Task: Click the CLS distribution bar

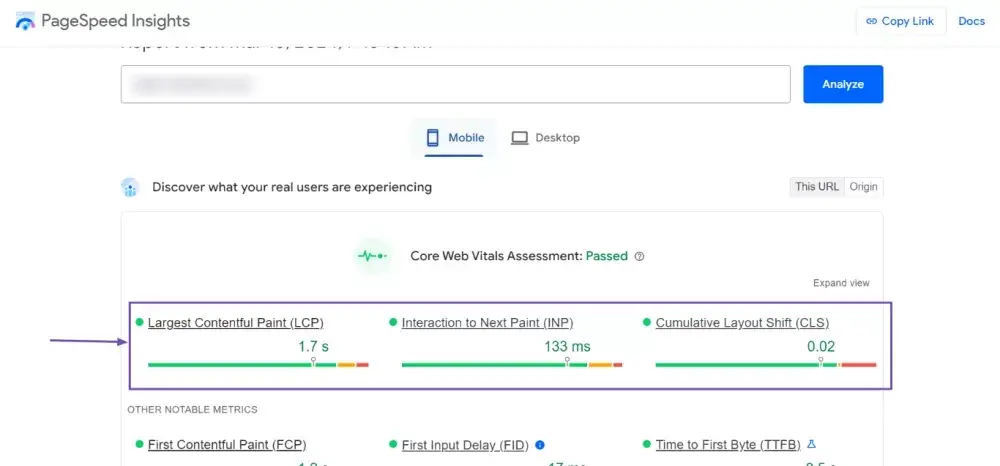Action: click(766, 364)
